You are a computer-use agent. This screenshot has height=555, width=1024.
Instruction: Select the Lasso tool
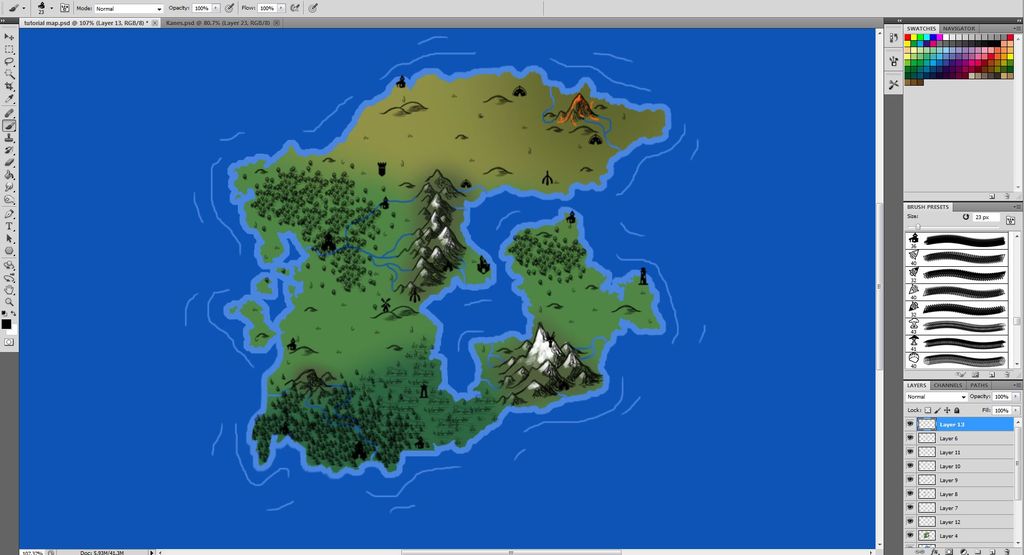pos(9,62)
